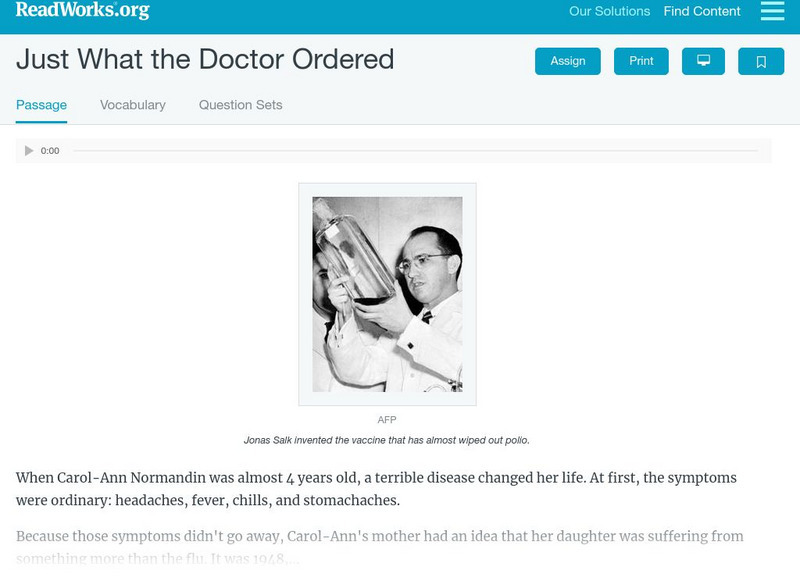Screen dimensions: 800x588
Task: Play the passage audio
Action: (29, 151)
